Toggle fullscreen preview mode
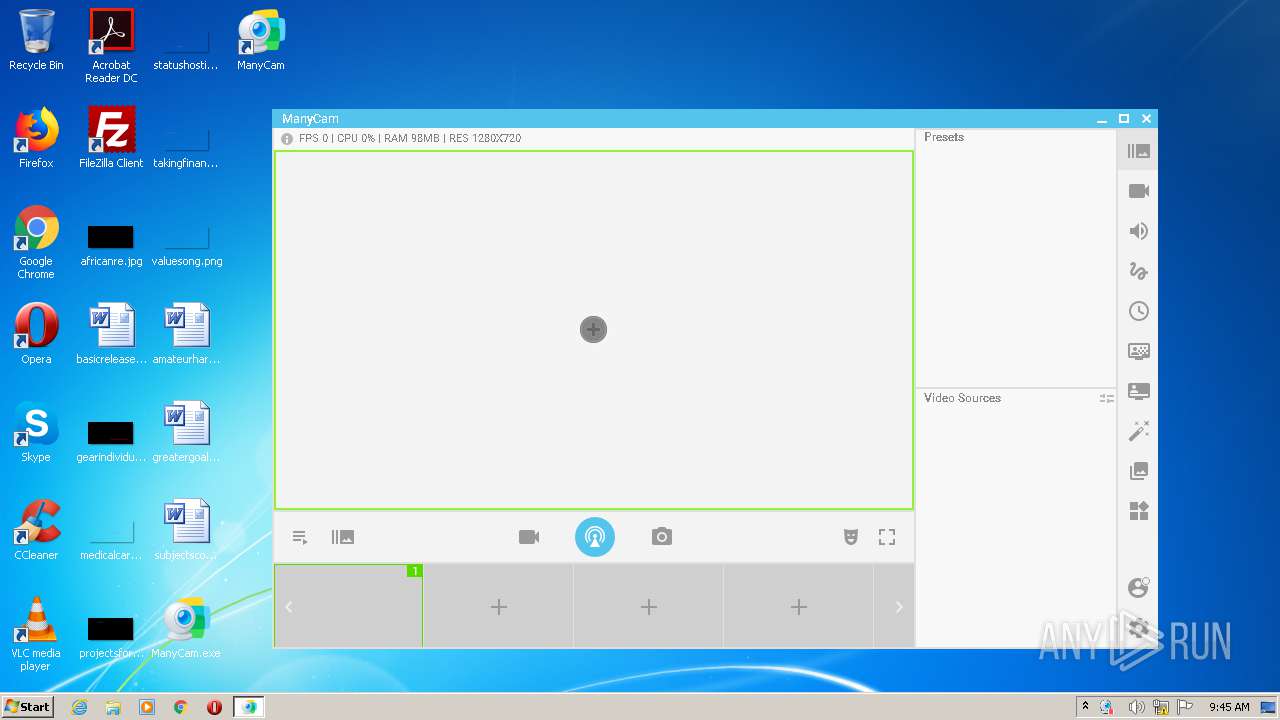This screenshot has height=720, width=1280. click(887, 537)
